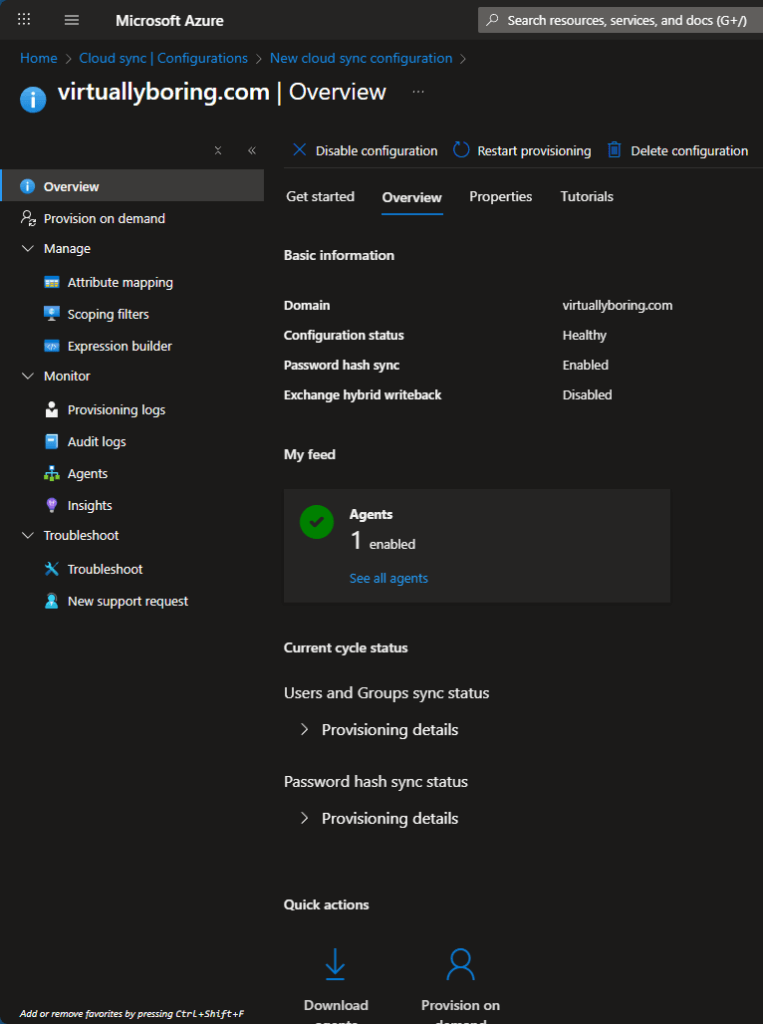
Task: Click Disable configuration button
Action: tap(365, 151)
